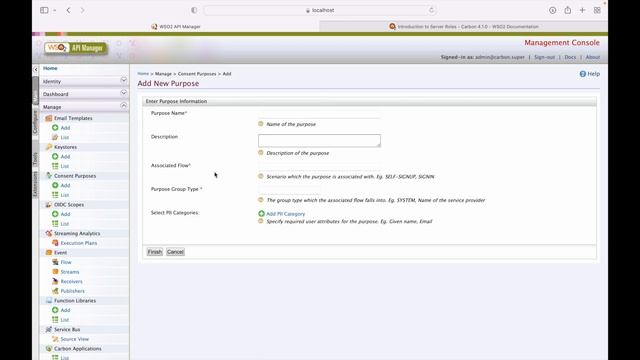Click the List icon under Email Templates

(55, 137)
